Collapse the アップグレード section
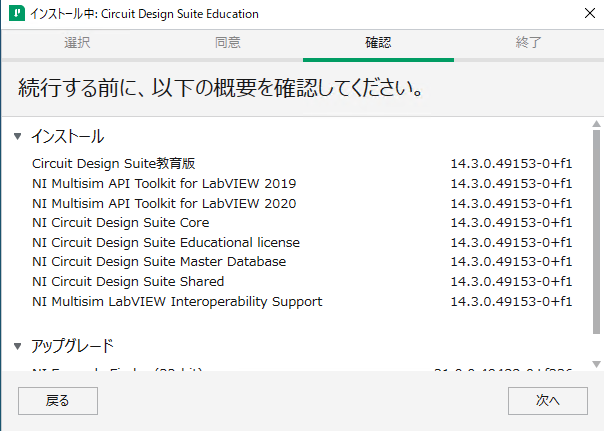This screenshot has width=604, height=431. [17, 346]
